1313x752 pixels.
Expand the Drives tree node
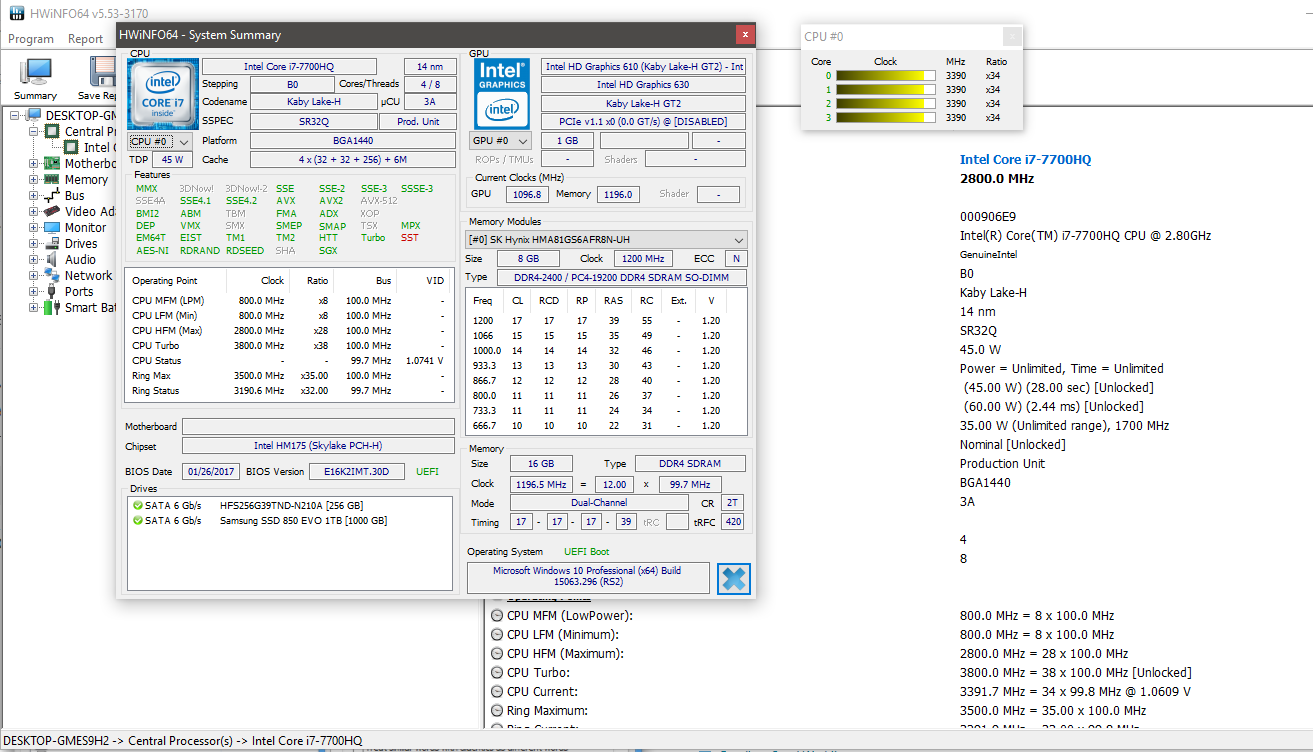click(x=34, y=243)
